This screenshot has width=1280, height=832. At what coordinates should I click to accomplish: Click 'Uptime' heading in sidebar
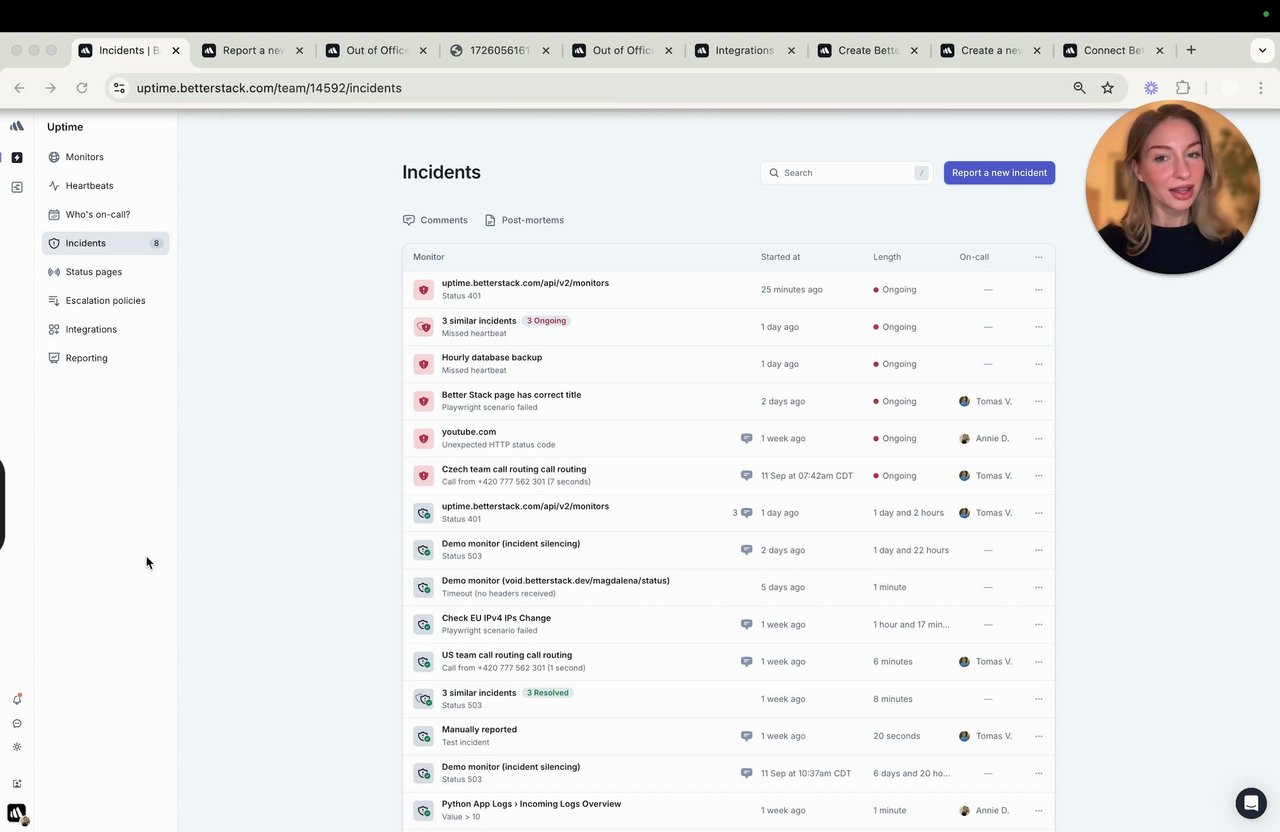pyautogui.click(x=65, y=127)
